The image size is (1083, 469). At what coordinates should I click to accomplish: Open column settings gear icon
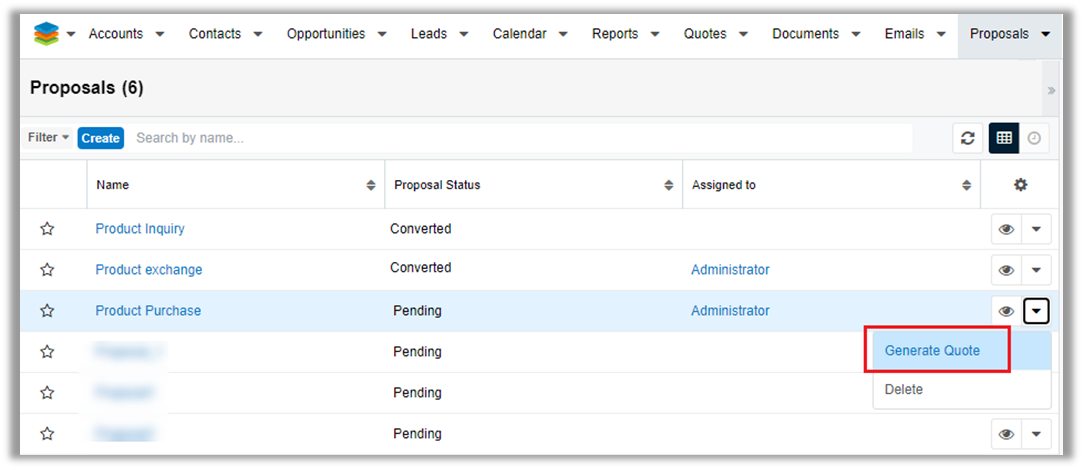click(x=1020, y=185)
